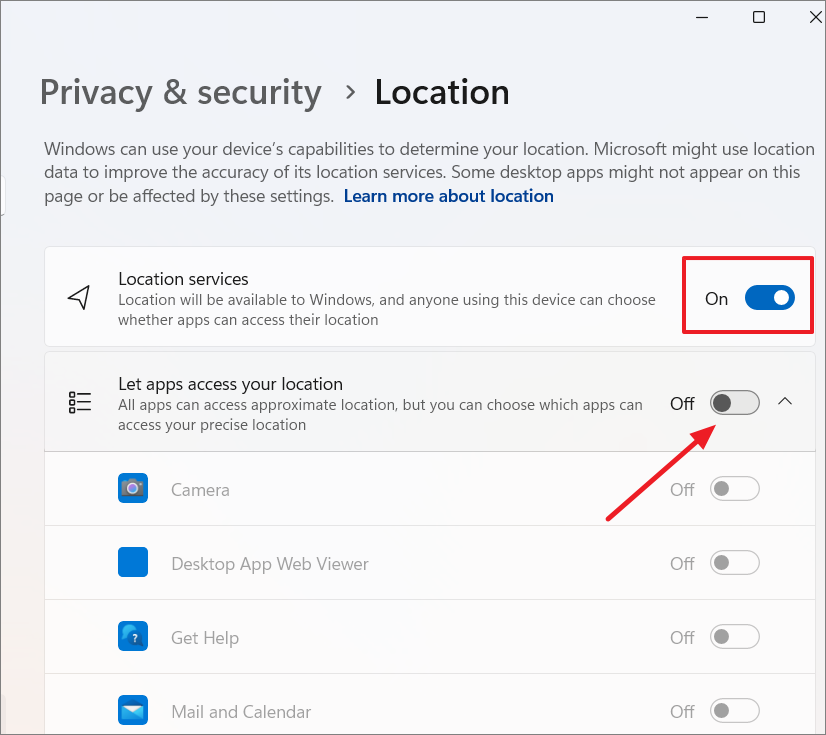Maximize the Settings window
This screenshot has height=735, width=826.
tap(759, 17)
